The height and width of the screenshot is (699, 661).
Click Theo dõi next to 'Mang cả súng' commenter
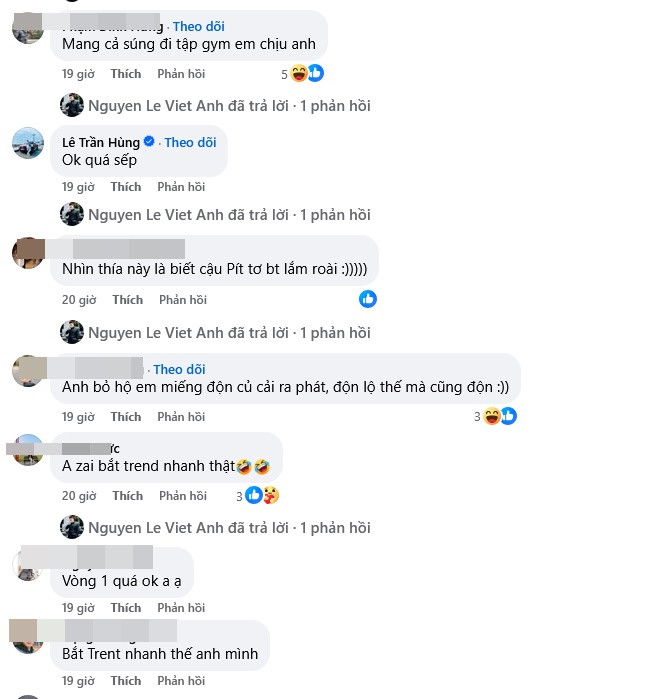pyautogui.click(x=199, y=26)
